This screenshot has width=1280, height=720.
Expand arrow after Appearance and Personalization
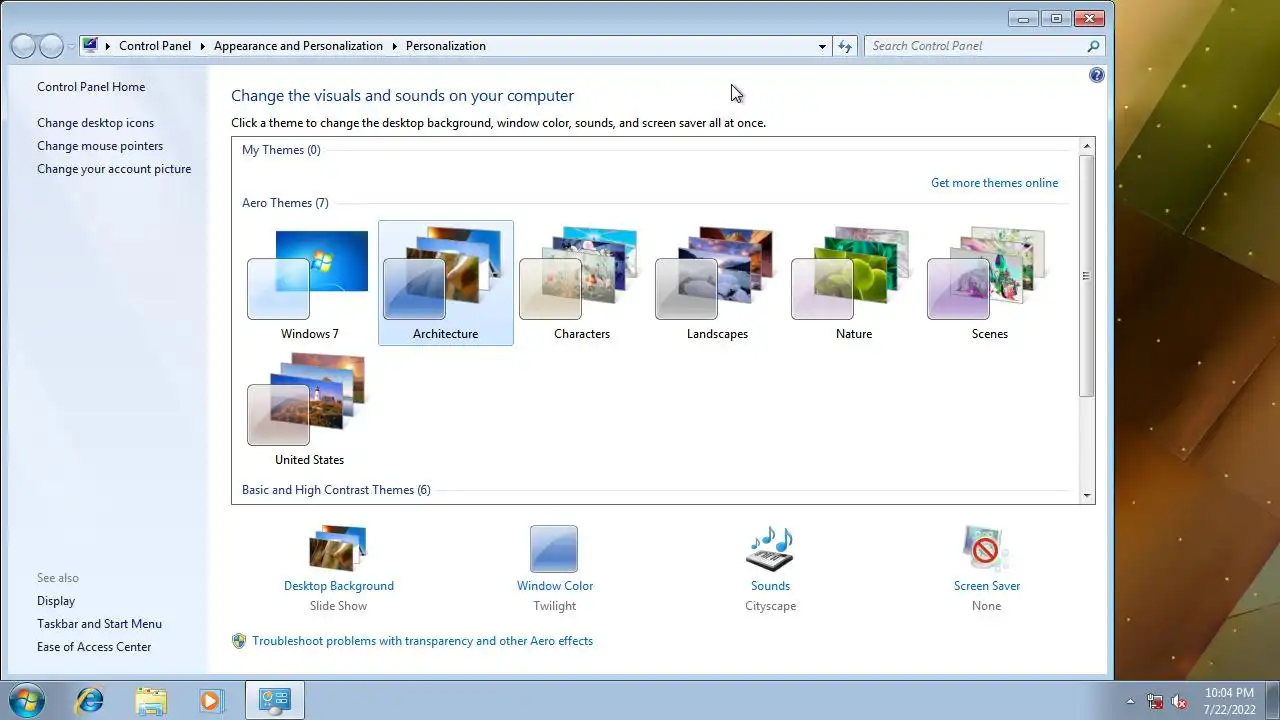pos(394,46)
